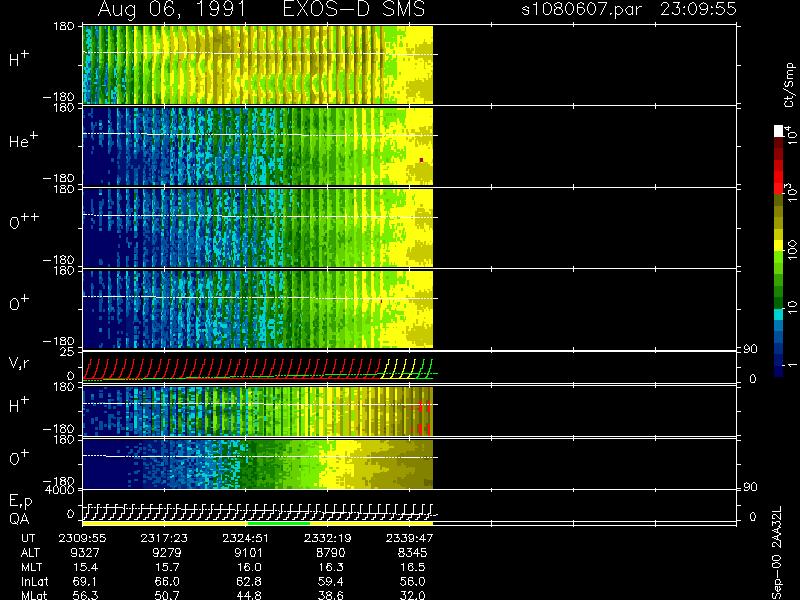Click InLat value '62.8'
Image resolution: width=800 pixels, height=600 pixels.
(x=249, y=581)
